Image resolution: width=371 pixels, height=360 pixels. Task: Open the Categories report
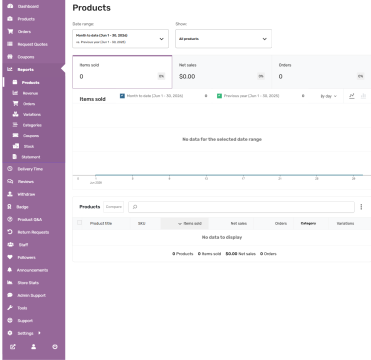point(32,125)
